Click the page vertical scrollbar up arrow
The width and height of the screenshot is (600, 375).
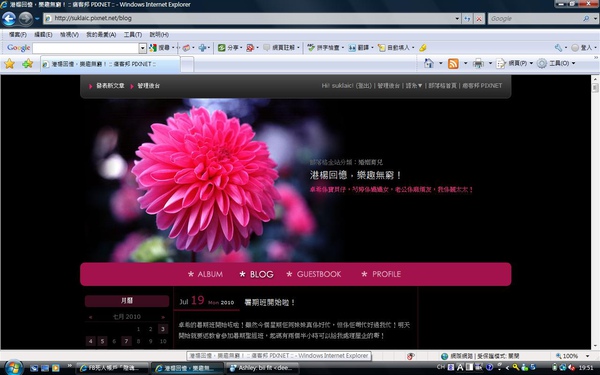[595, 80]
